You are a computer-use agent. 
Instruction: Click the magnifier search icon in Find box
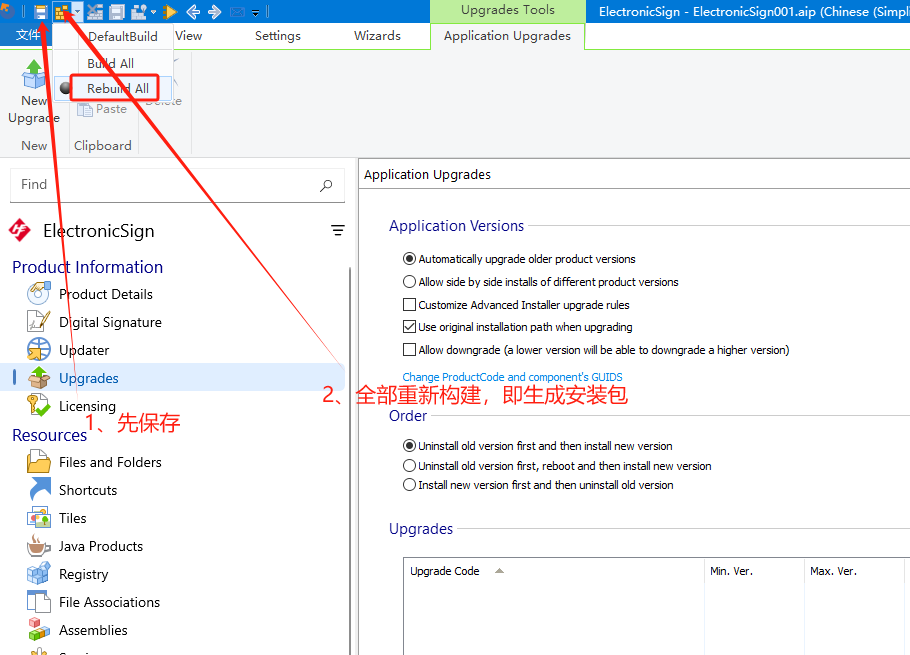[x=326, y=185]
